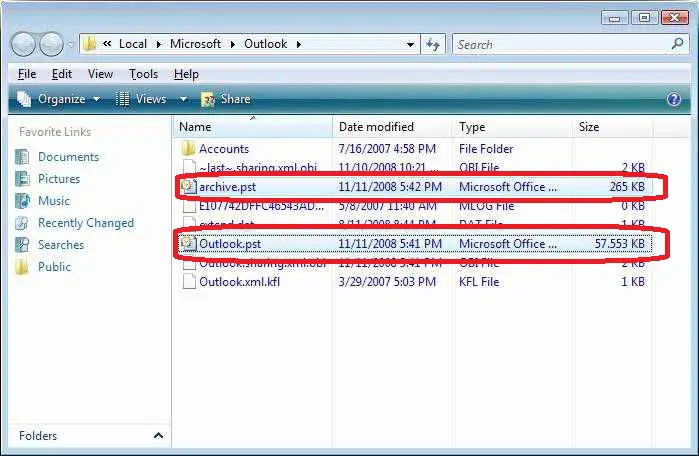The height and width of the screenshot is (456, 699).
Task: Sort files by the Type column header
Action: (x=513, y=127)
